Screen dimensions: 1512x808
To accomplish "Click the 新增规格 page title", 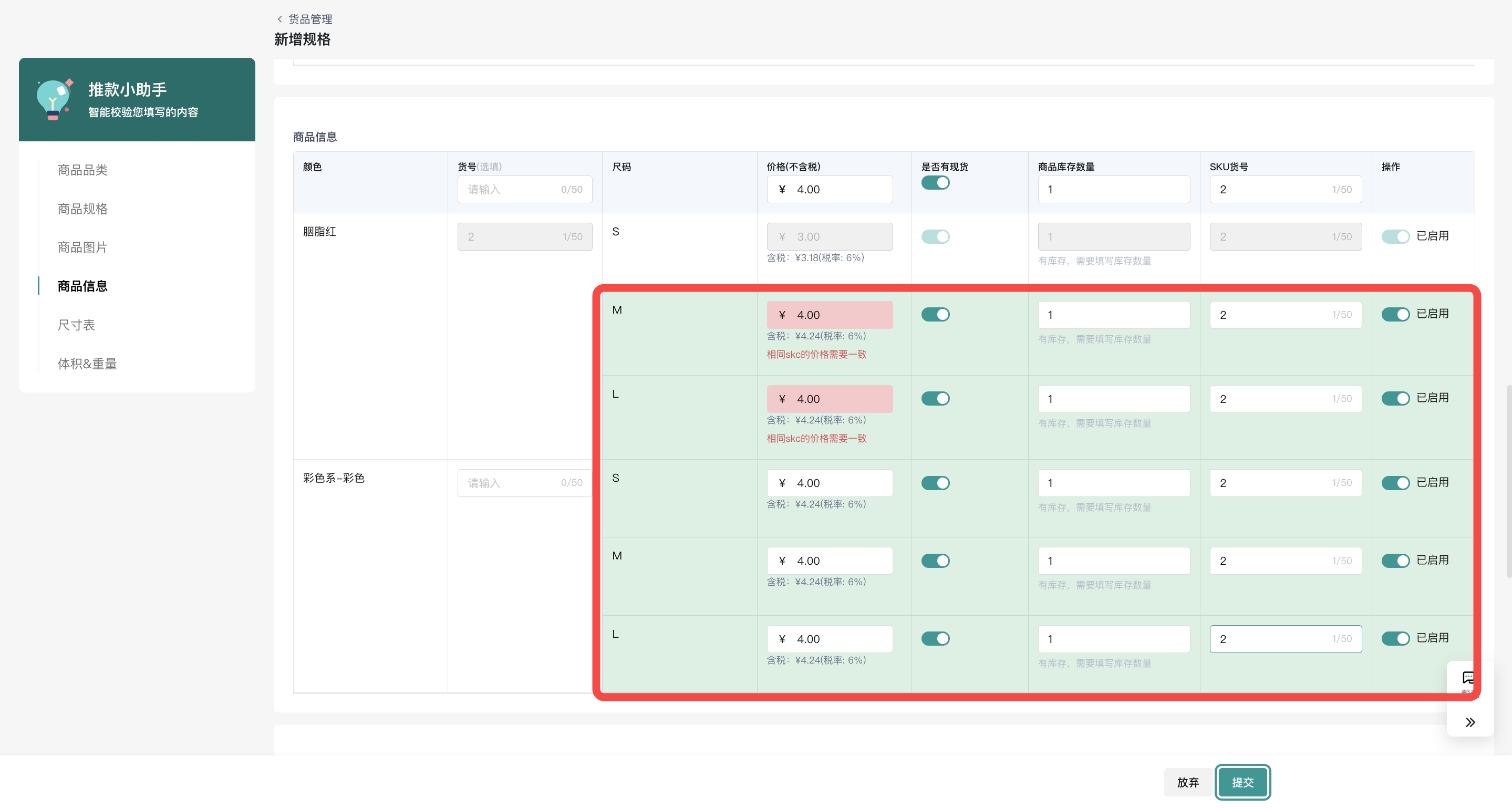I will pyautogui.click(x=302, y=39).
